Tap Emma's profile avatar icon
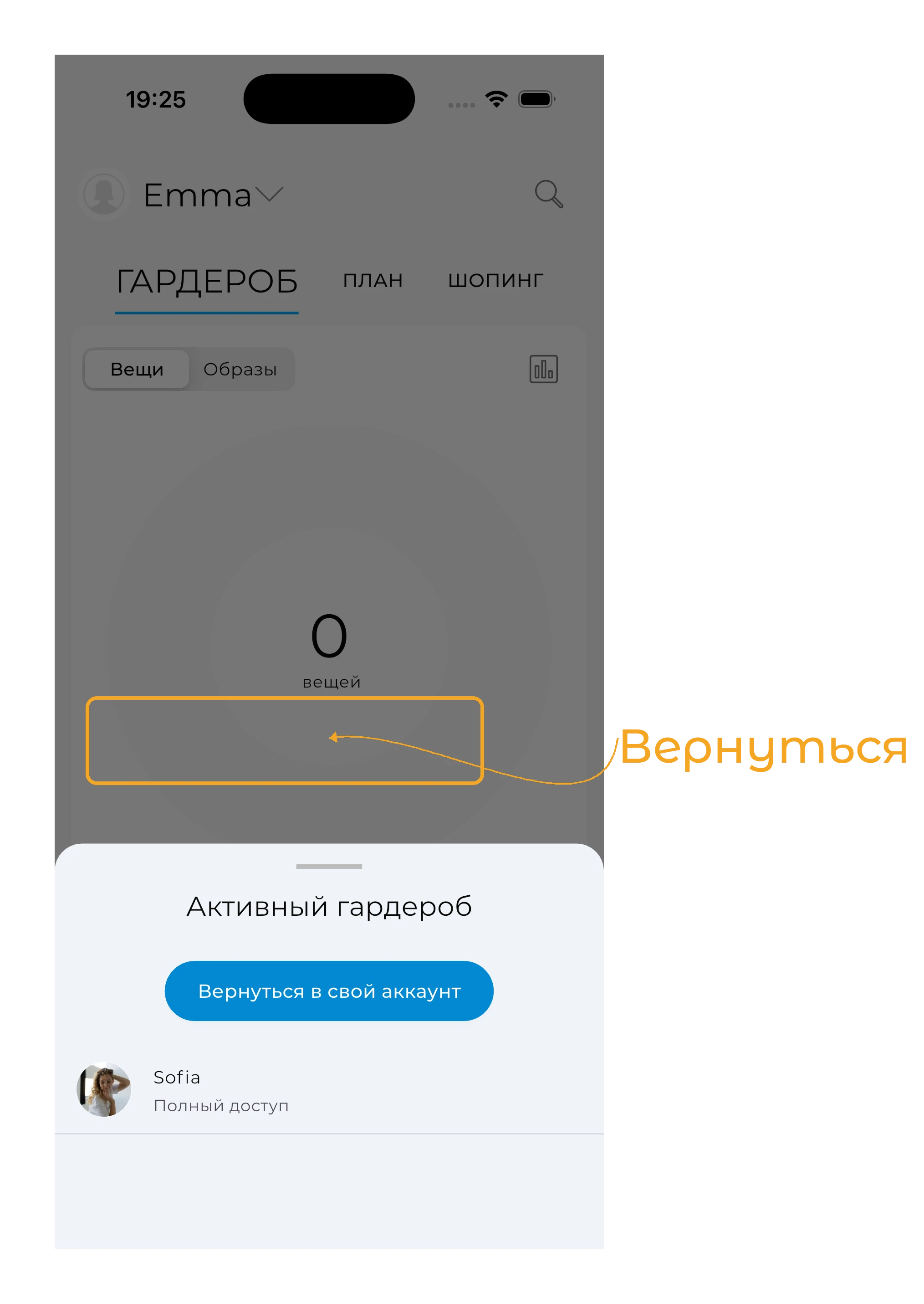This screenshot has height=1304, width=924. coord(103,194)
